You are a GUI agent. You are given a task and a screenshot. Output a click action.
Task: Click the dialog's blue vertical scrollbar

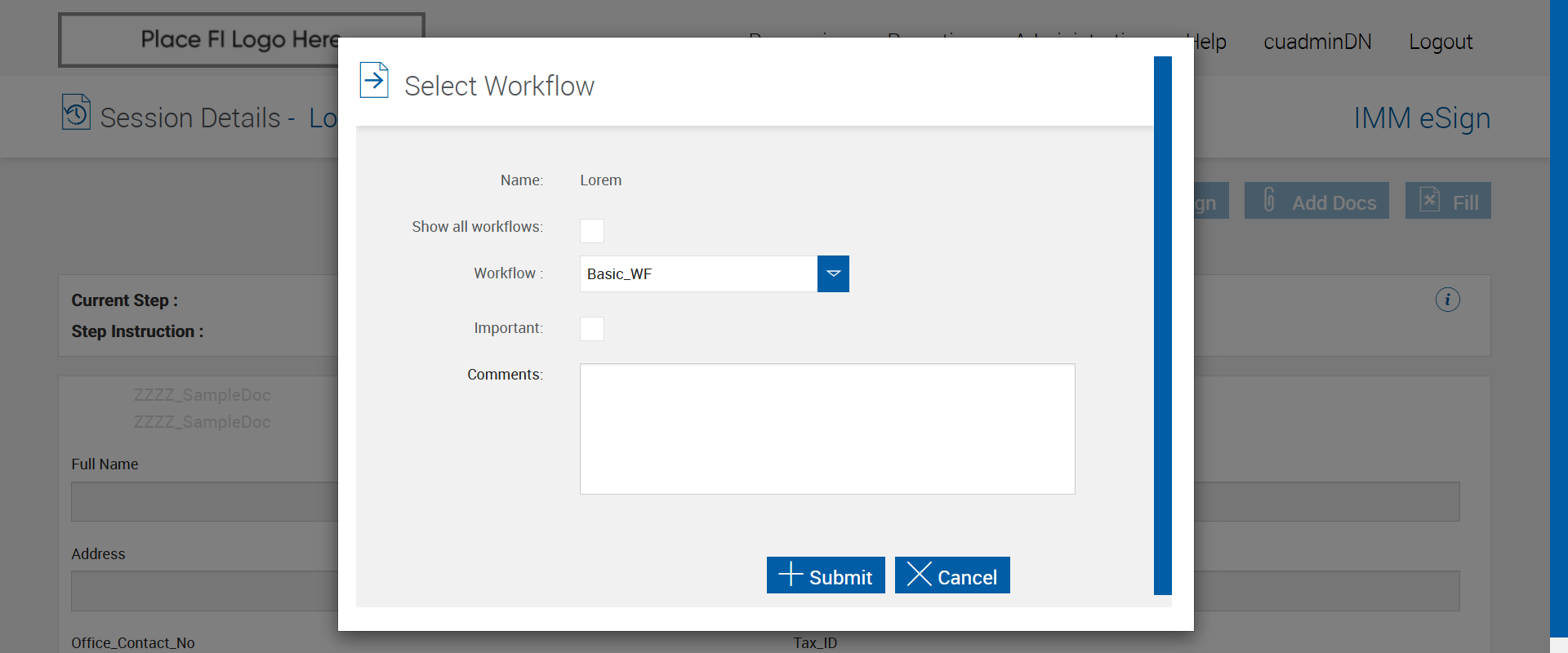1162,325
